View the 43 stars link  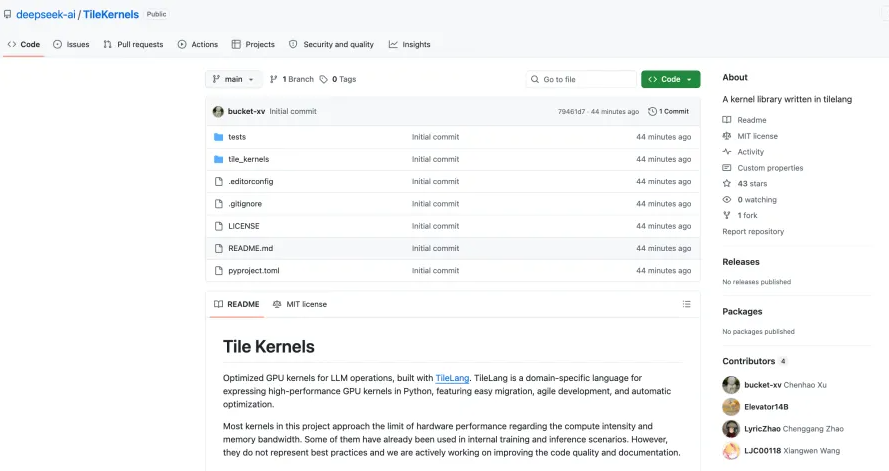[752, 184]
